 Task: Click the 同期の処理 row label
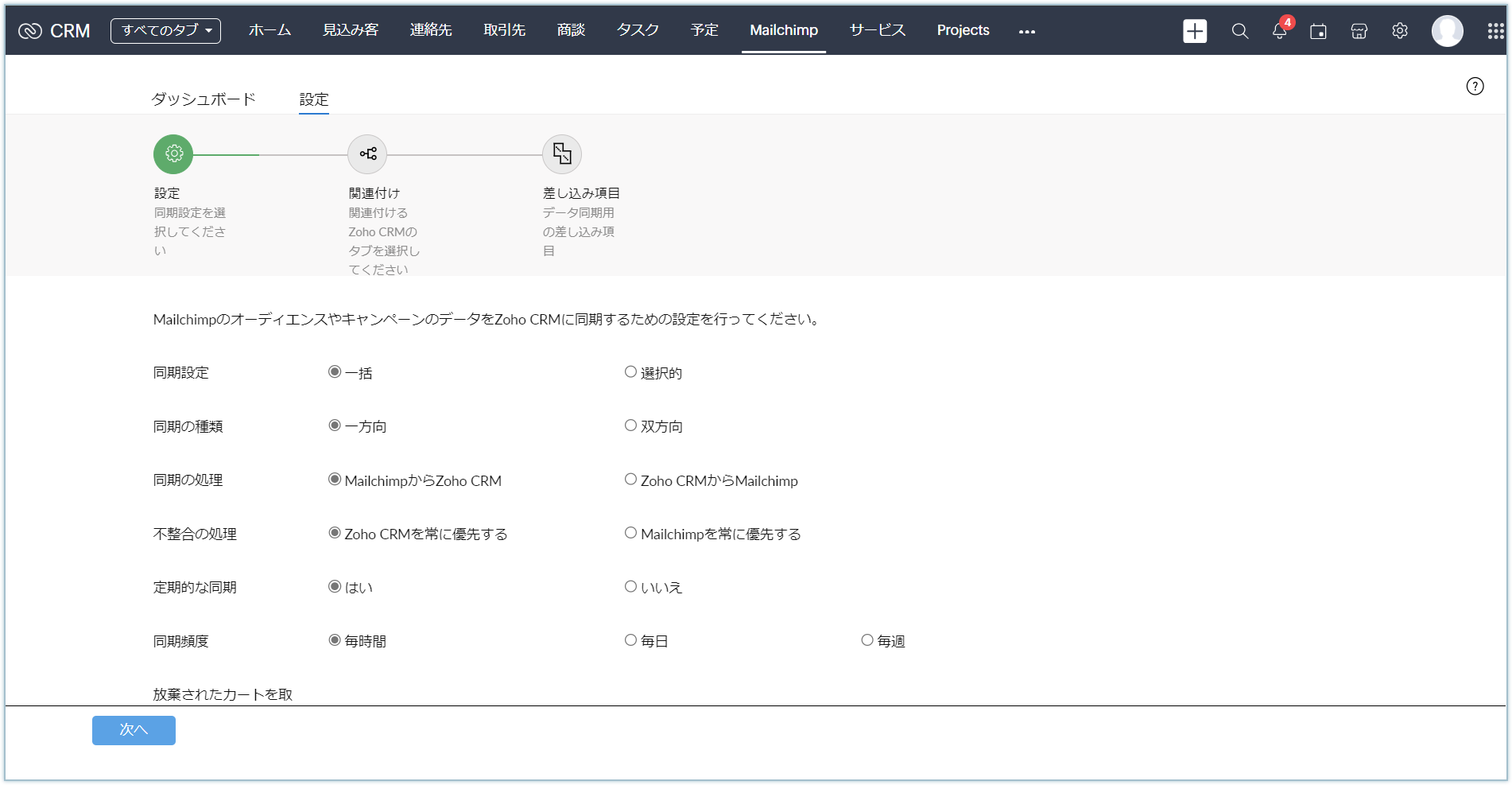(188, 480)
